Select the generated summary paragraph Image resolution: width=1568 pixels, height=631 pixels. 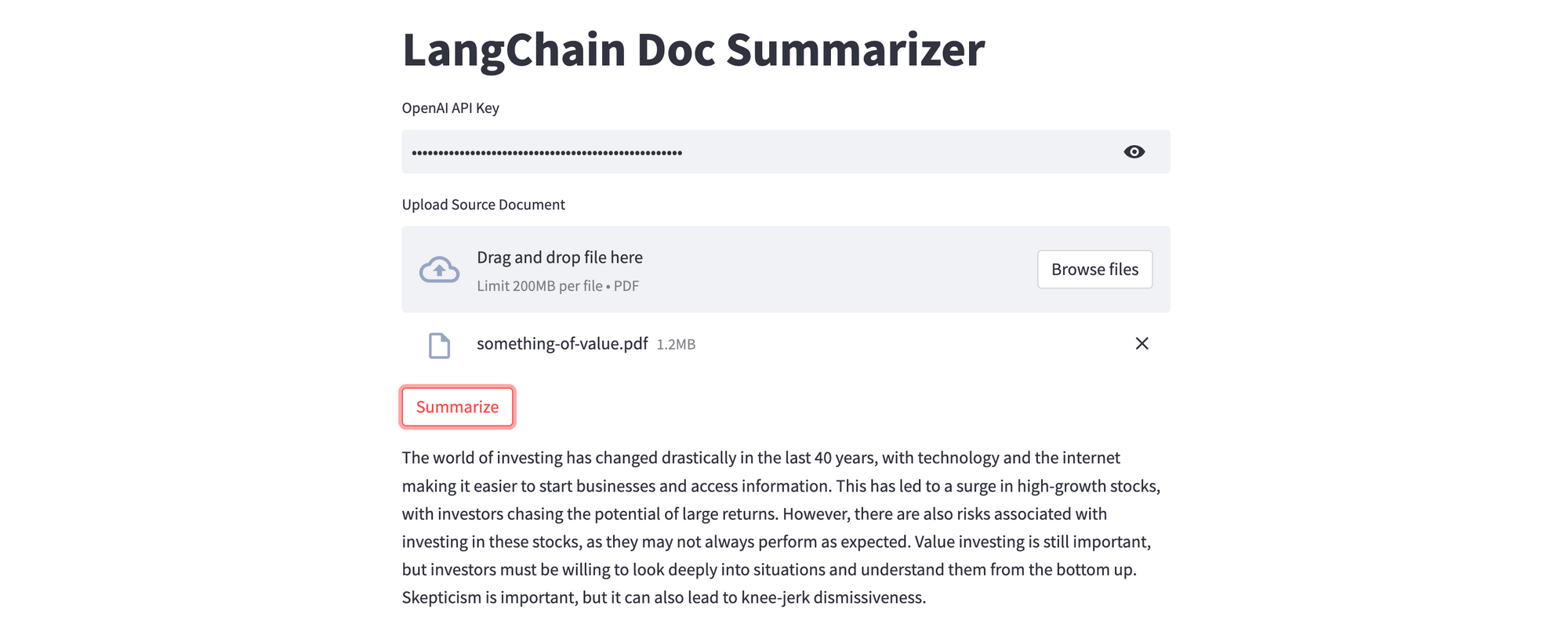click(x=782, y=527)
